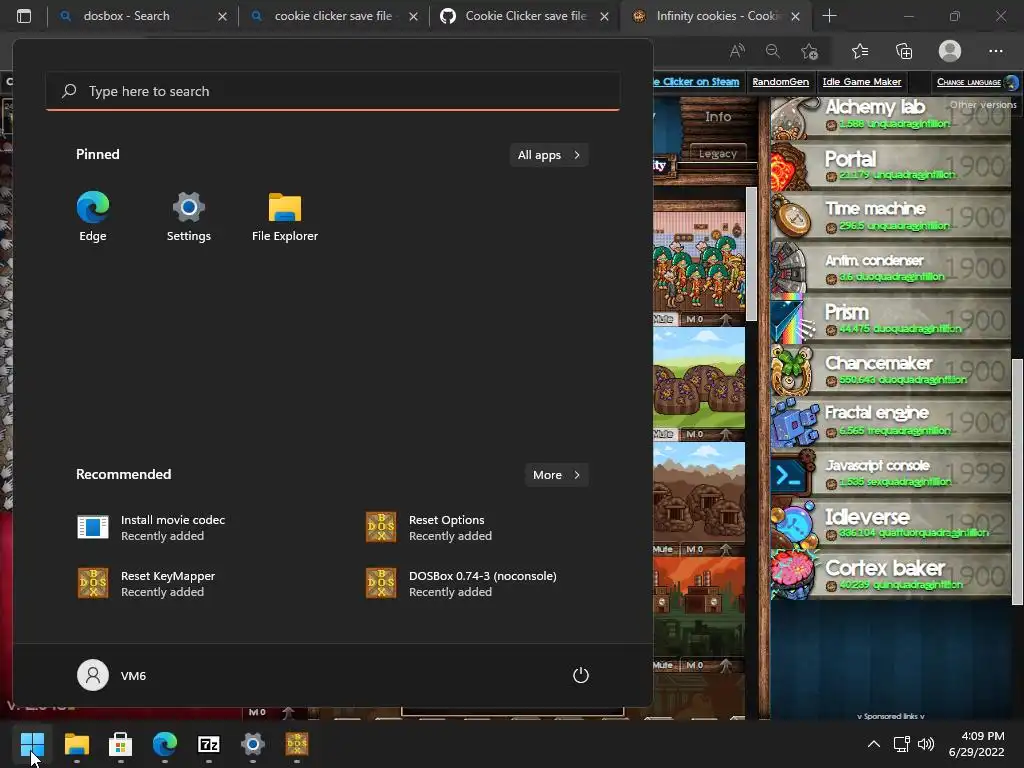
Task: Expand More recommended items
Action: pos(556,475)
